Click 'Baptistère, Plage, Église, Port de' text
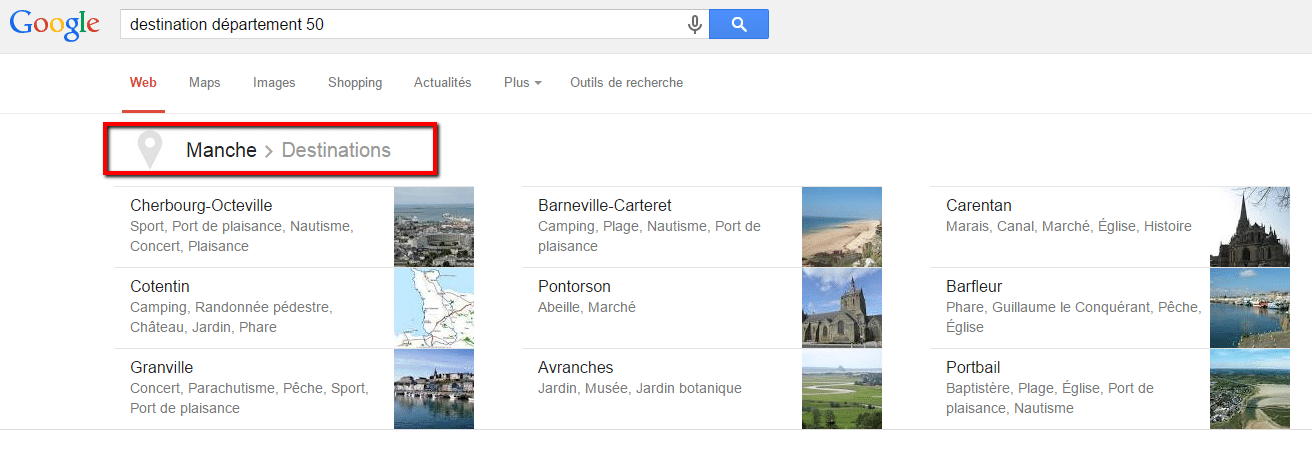1312x450 pixels. 1050,388
